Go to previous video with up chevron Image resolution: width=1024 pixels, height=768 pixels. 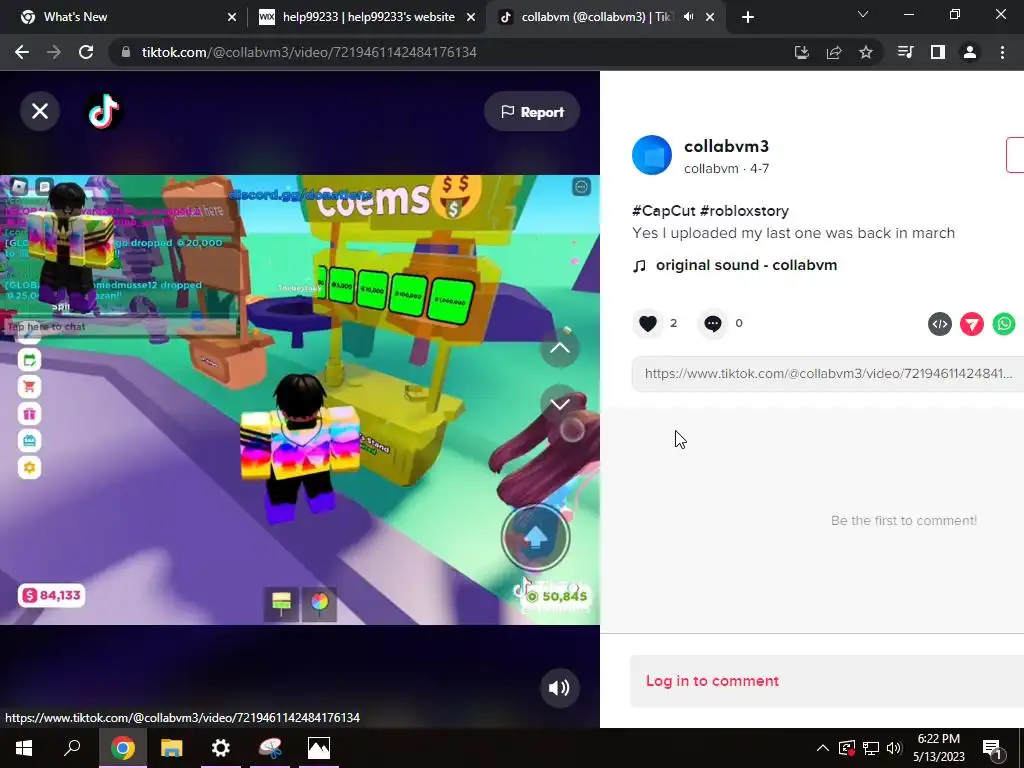pos(560,347)
